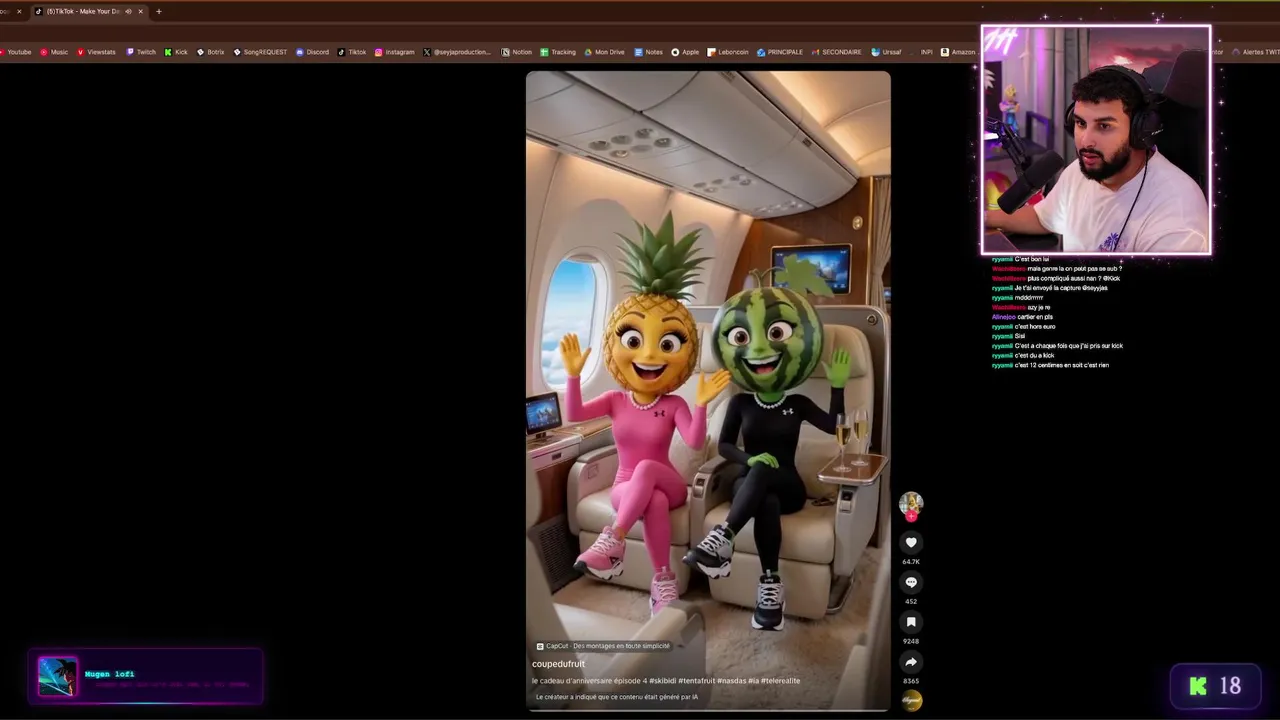Open the video's comments bubble icon
This screenshot has width=1280, height=720.
point(910,582)
